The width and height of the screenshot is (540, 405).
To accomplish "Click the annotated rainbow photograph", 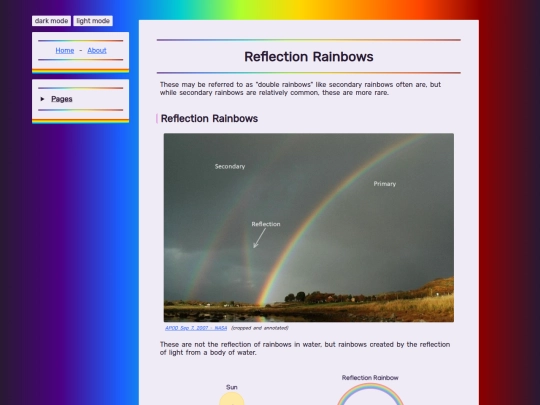I will tap(309, 228).
